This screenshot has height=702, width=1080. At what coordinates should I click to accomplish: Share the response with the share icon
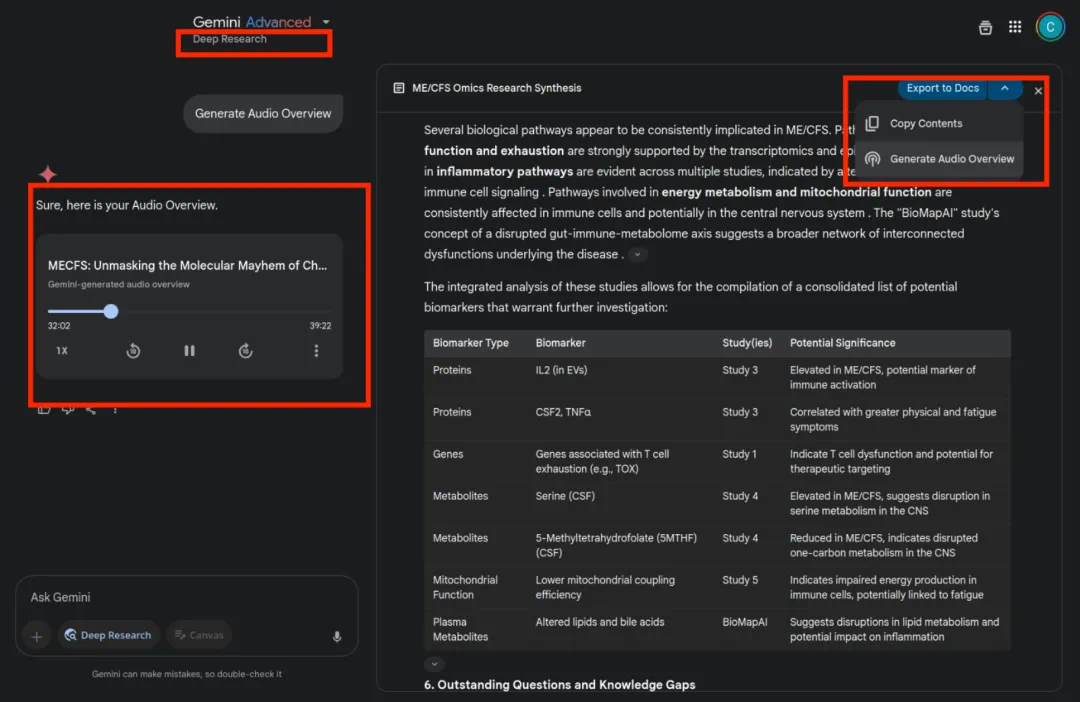click(91, 408)
